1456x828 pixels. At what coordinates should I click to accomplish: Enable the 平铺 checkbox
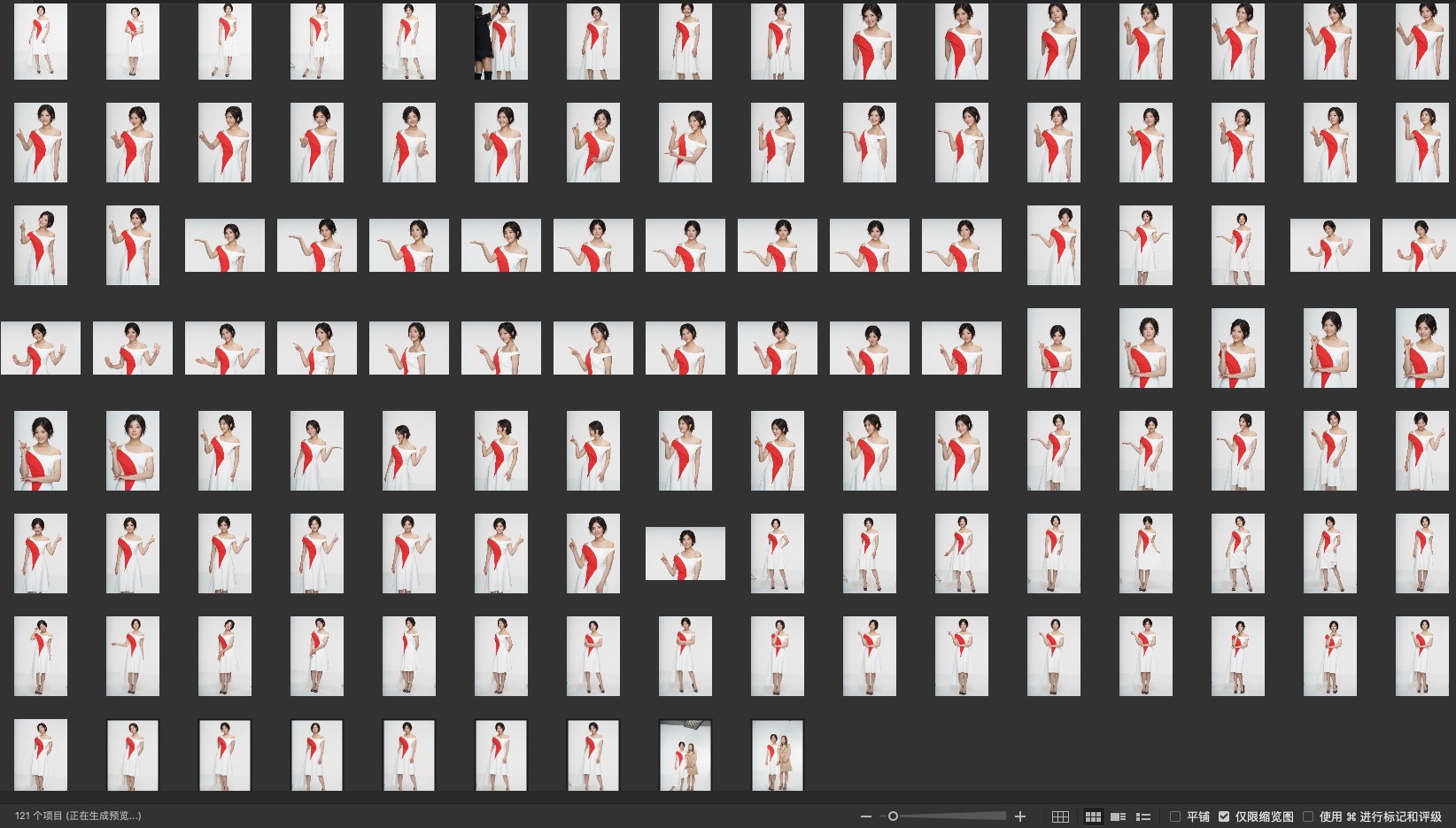(x=1175, y=816)
